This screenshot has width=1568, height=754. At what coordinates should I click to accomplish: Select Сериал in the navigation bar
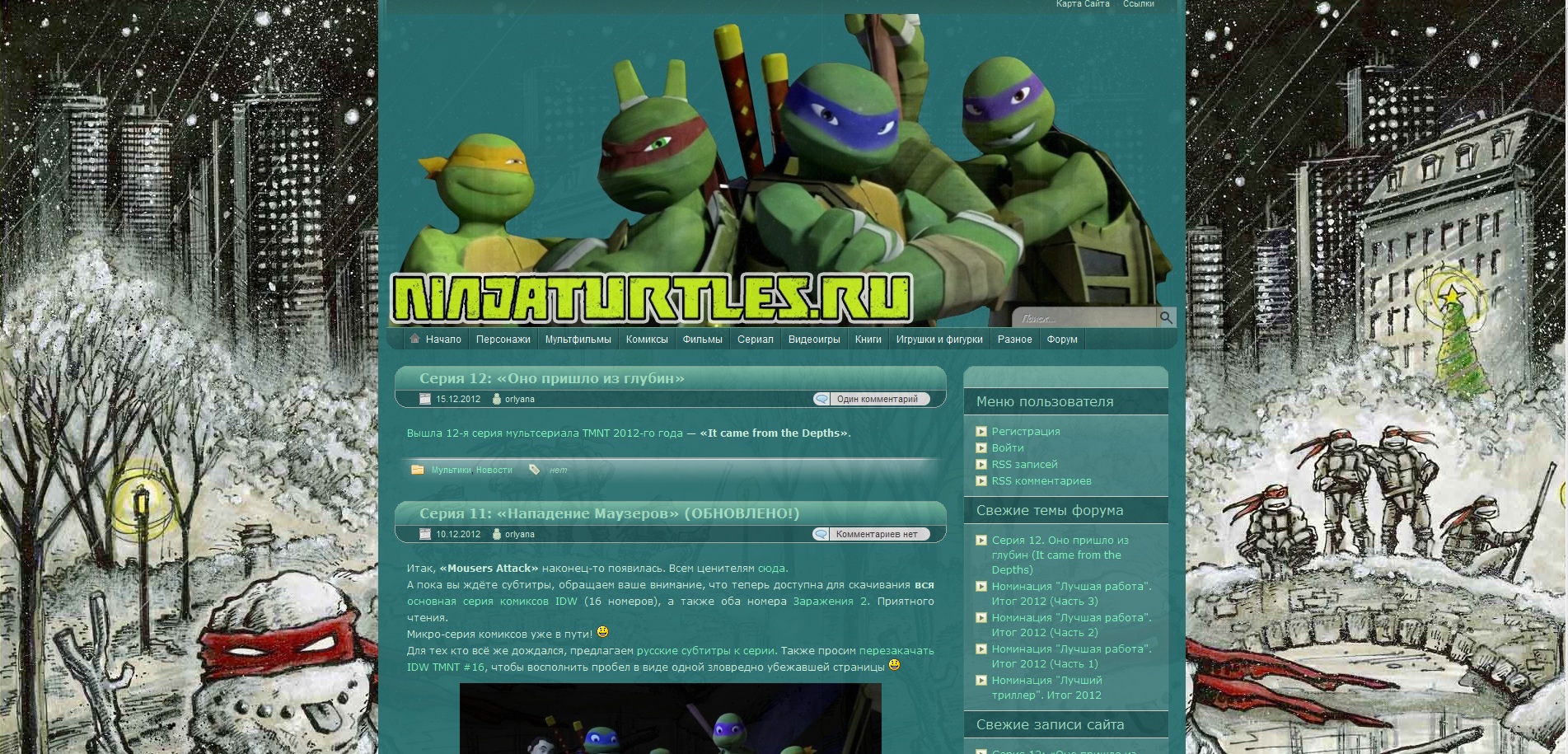[x=756, y=340]
